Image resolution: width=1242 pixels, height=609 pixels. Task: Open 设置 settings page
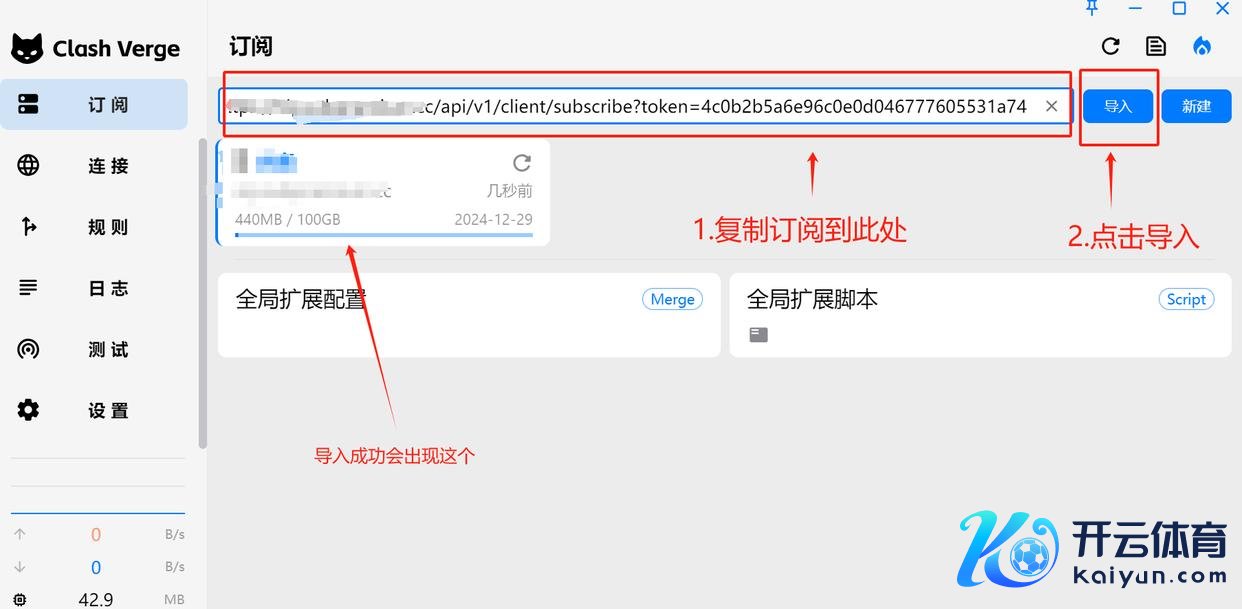(x=94, y=410)
